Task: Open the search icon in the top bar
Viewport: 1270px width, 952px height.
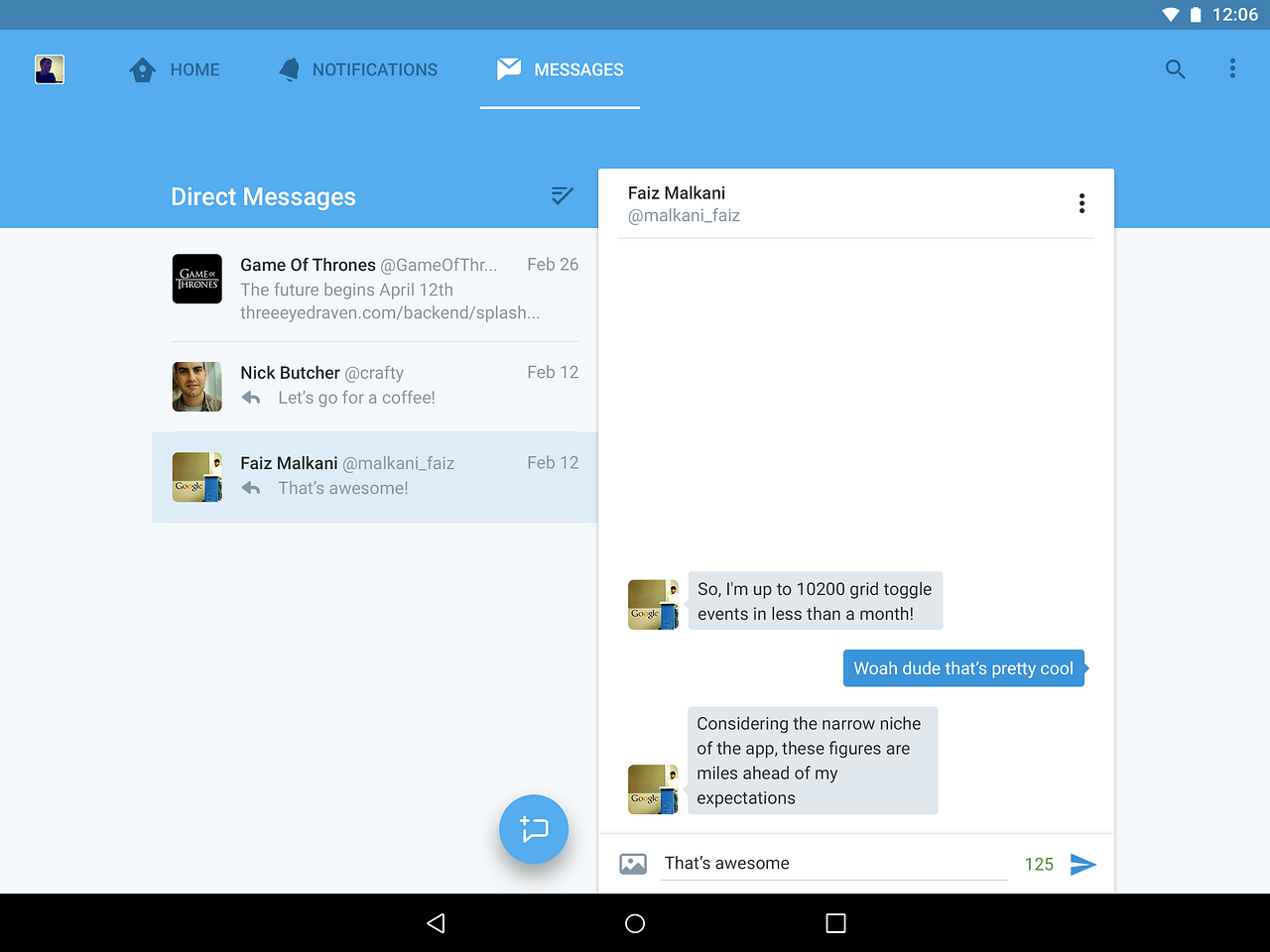Action: [1175, 69]
